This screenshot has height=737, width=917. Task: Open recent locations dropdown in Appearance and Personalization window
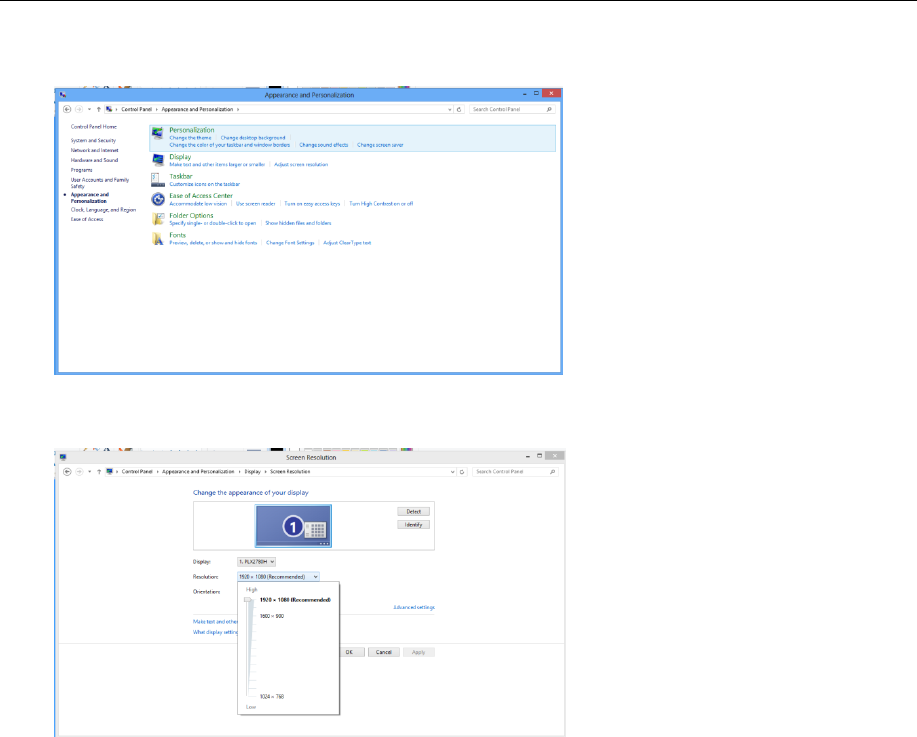point(89,109)
